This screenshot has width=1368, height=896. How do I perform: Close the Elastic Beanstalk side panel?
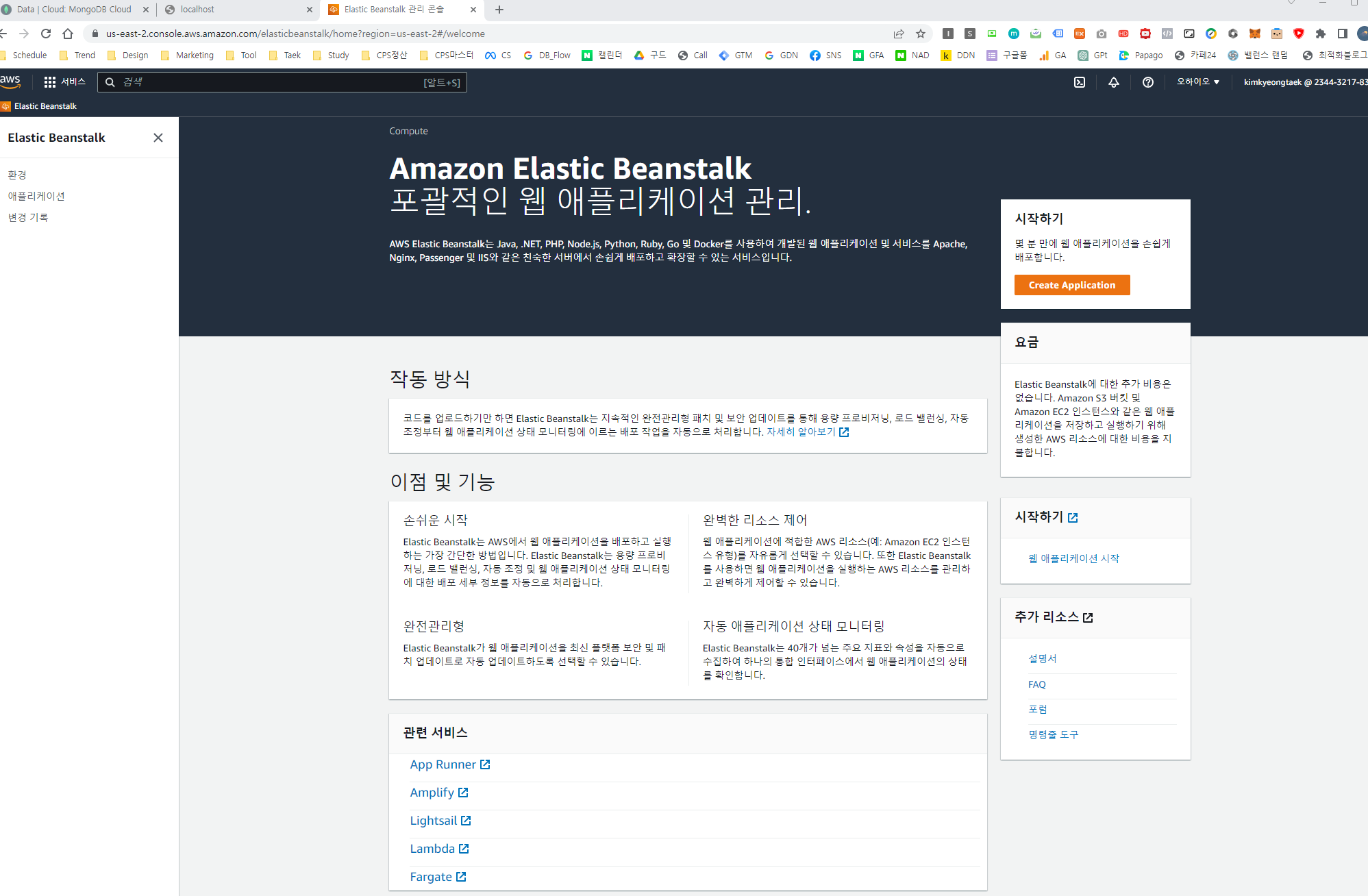158,138
